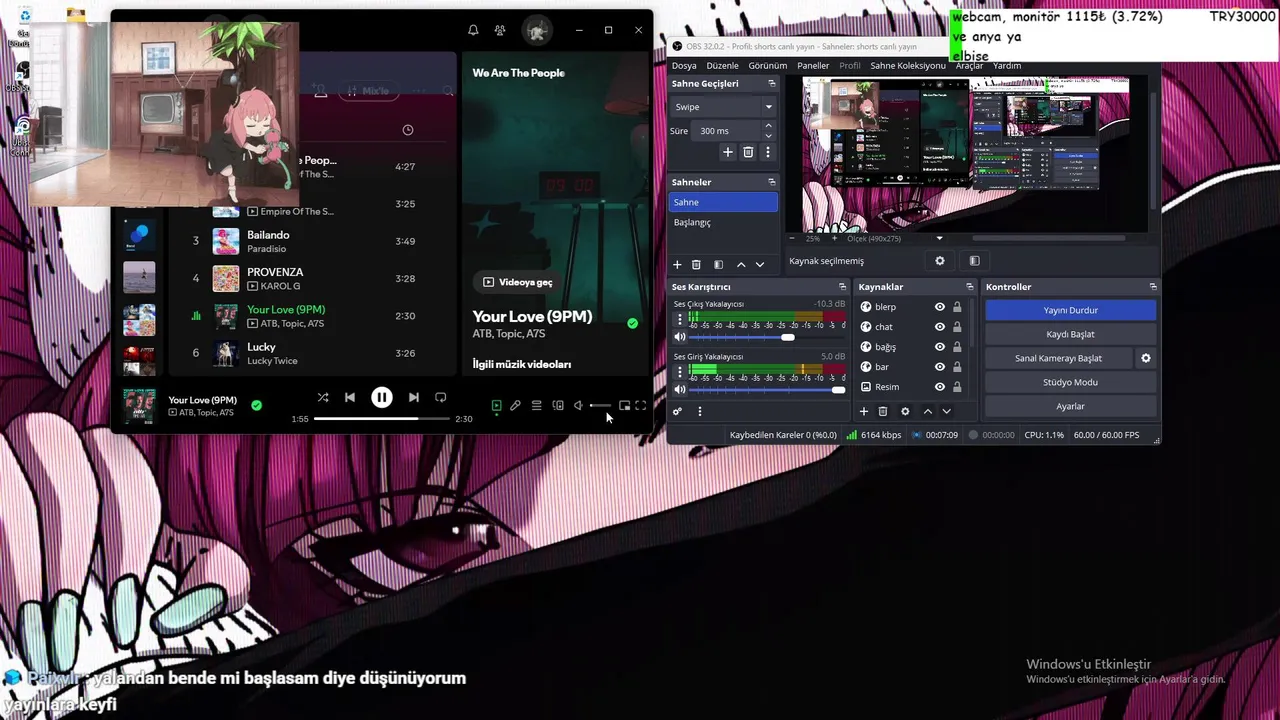Unlock the chat source
The height and width of the screenshot is (720, 1280).
pos(957,327)
